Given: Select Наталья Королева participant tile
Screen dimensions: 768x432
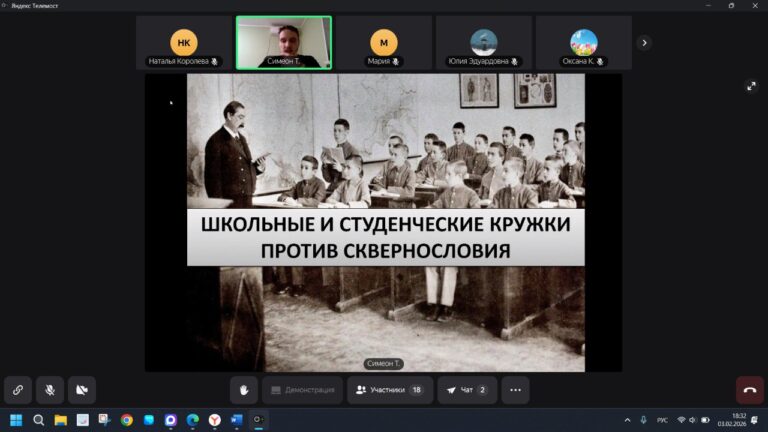Looking at the screenshot, I should pos(184,43).
